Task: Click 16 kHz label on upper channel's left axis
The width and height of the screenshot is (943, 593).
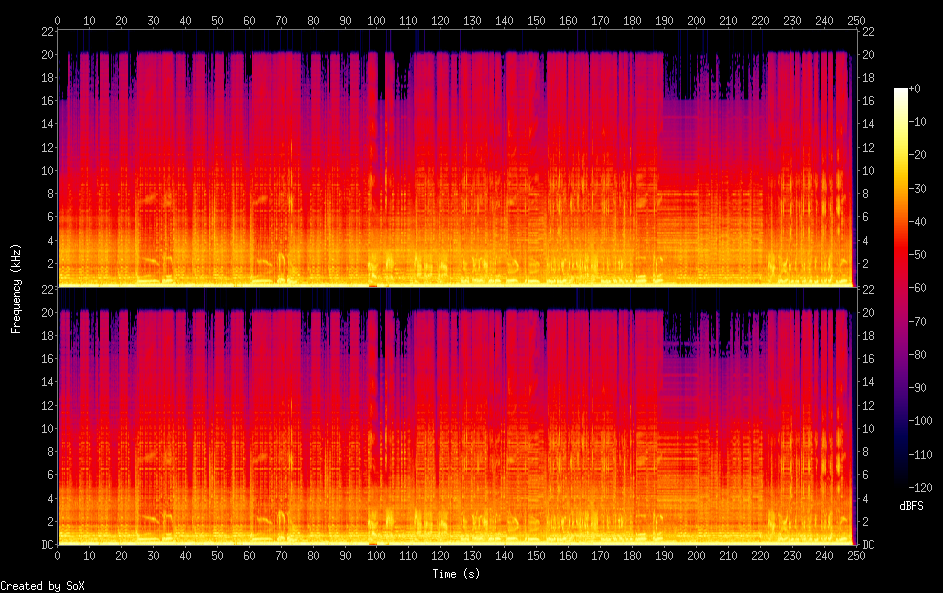Action: click(45, 101)
